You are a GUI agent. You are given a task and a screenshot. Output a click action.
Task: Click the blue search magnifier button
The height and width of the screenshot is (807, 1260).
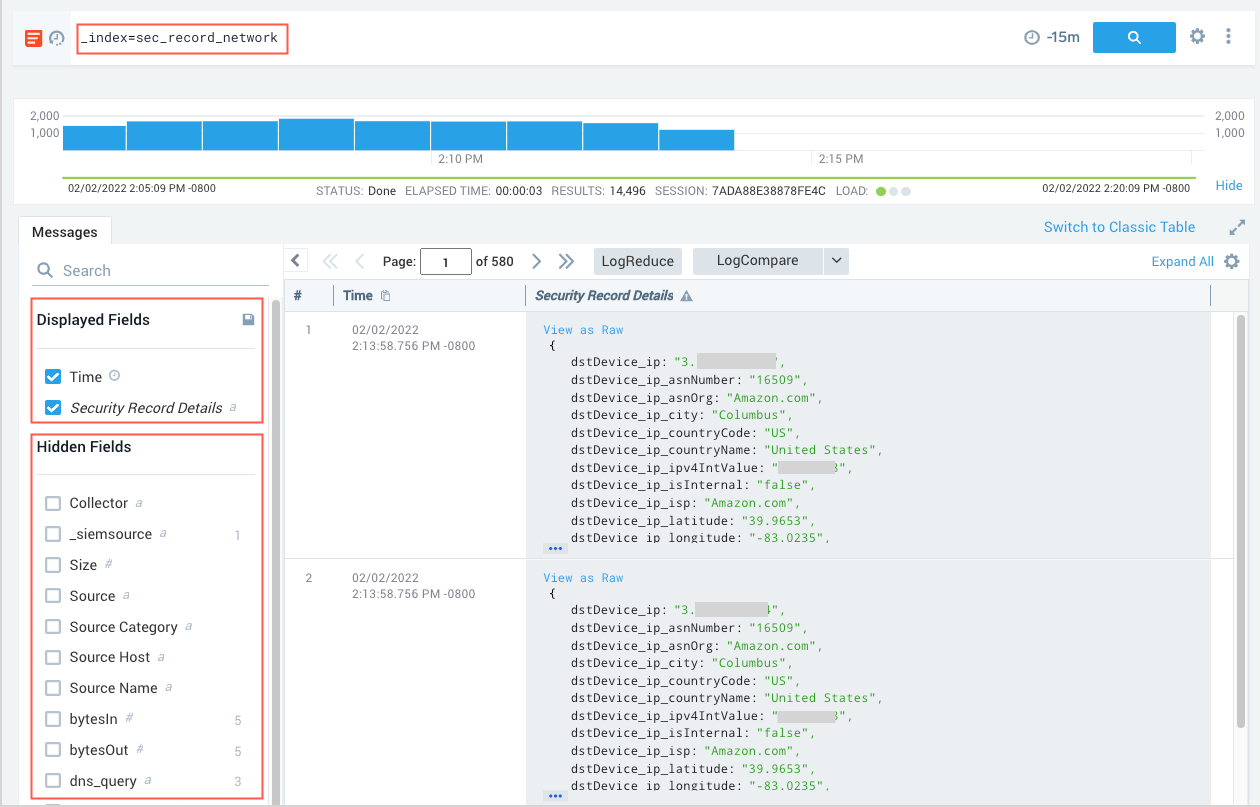point(1134,38)
